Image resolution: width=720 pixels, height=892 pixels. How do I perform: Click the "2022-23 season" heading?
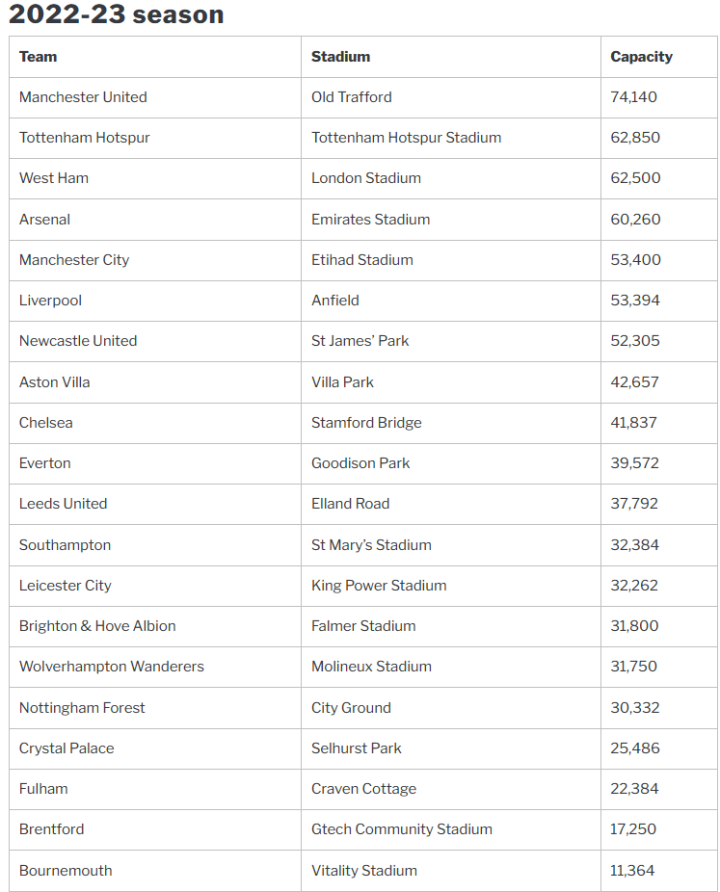pyautogui.click(x=116, y=15)
